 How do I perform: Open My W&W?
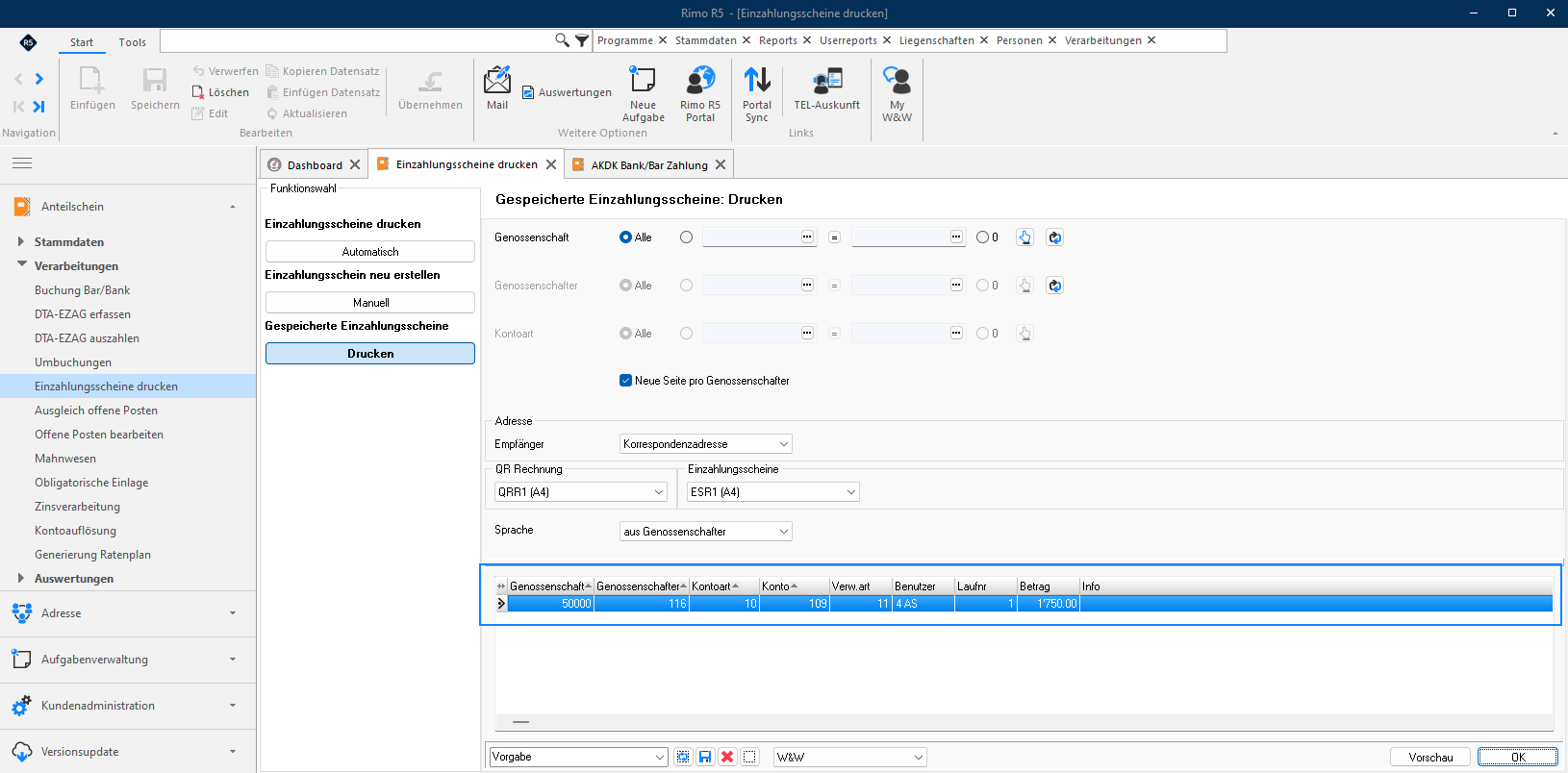[x=898, y=94]
